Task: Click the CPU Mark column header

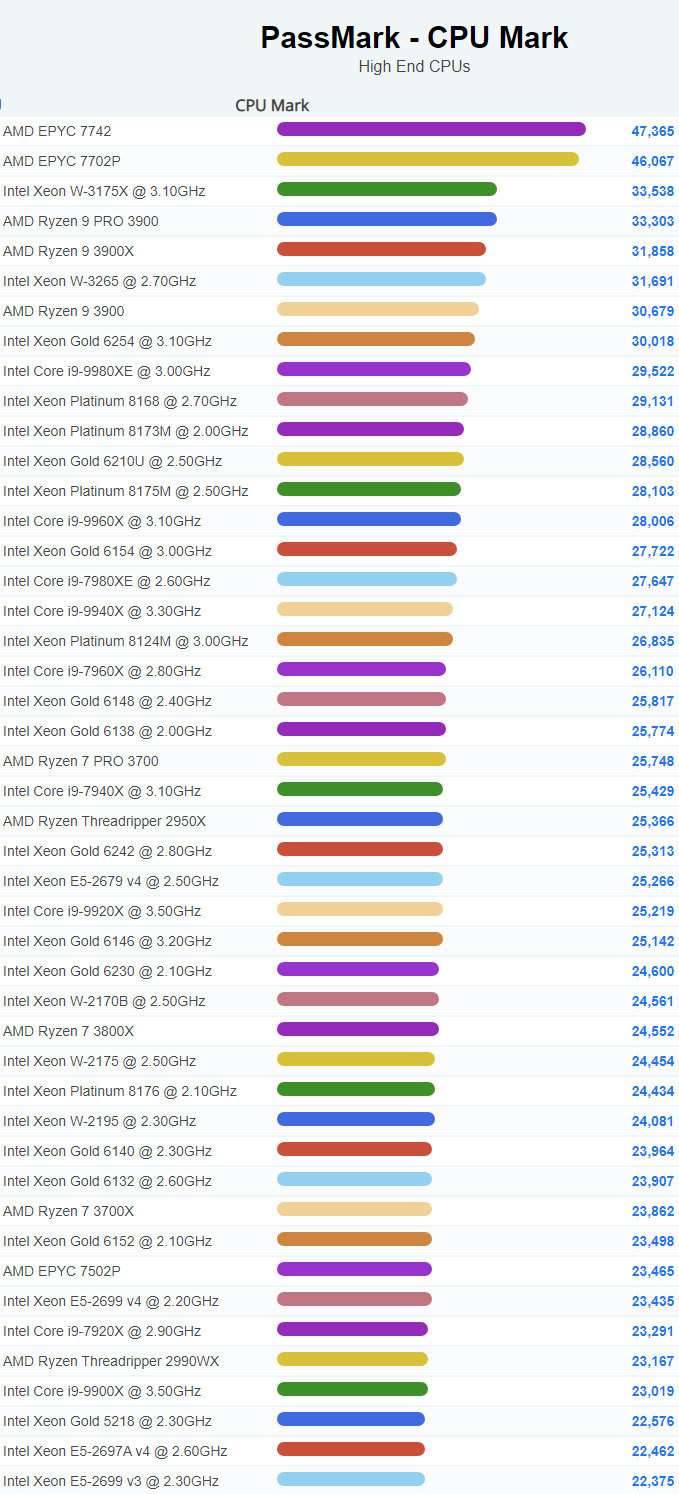Action: (272, 105)
